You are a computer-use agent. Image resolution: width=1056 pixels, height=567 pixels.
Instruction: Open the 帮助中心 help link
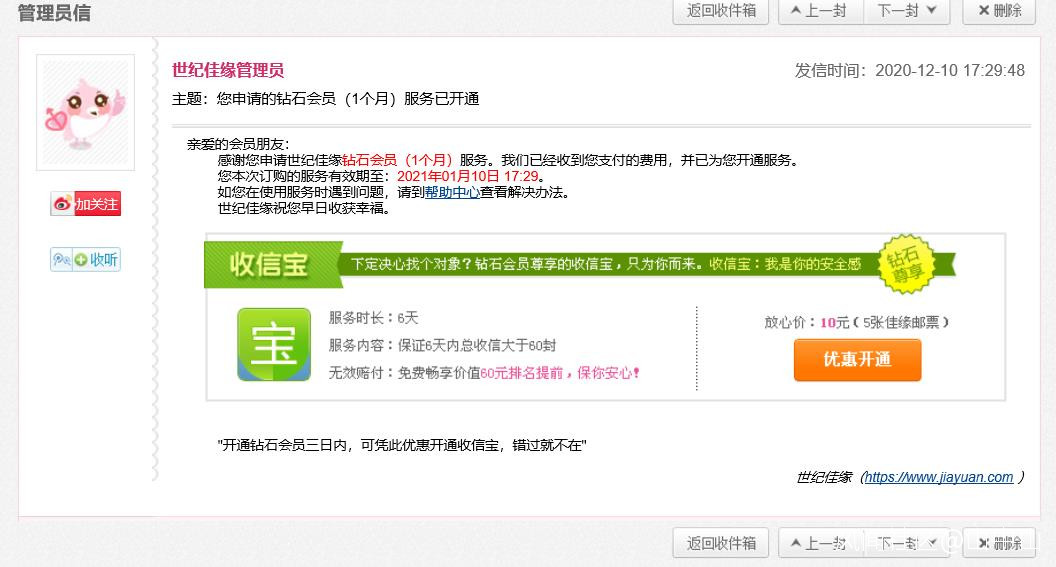[452, 193]
